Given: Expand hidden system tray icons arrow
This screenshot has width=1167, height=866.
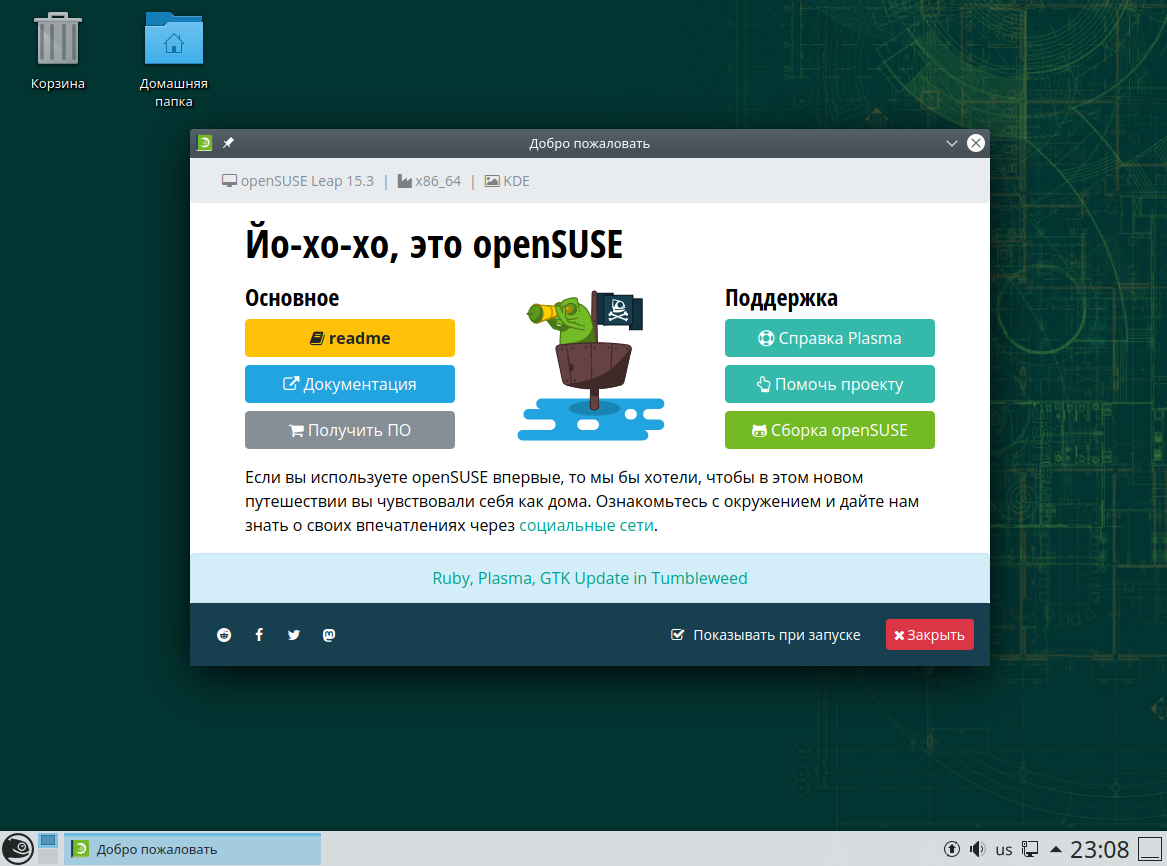Looking at the screenshot, I should coord(1055,849).
